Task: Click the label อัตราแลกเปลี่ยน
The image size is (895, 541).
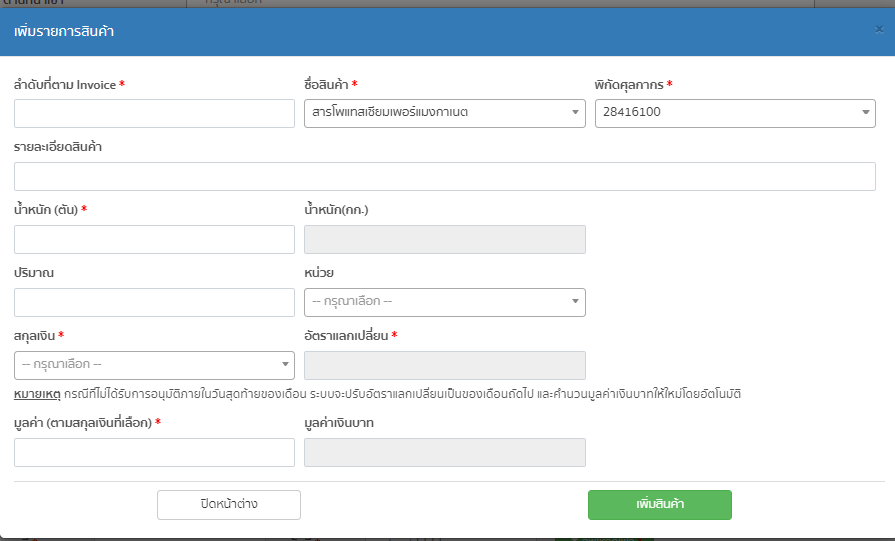Action: 346,336
